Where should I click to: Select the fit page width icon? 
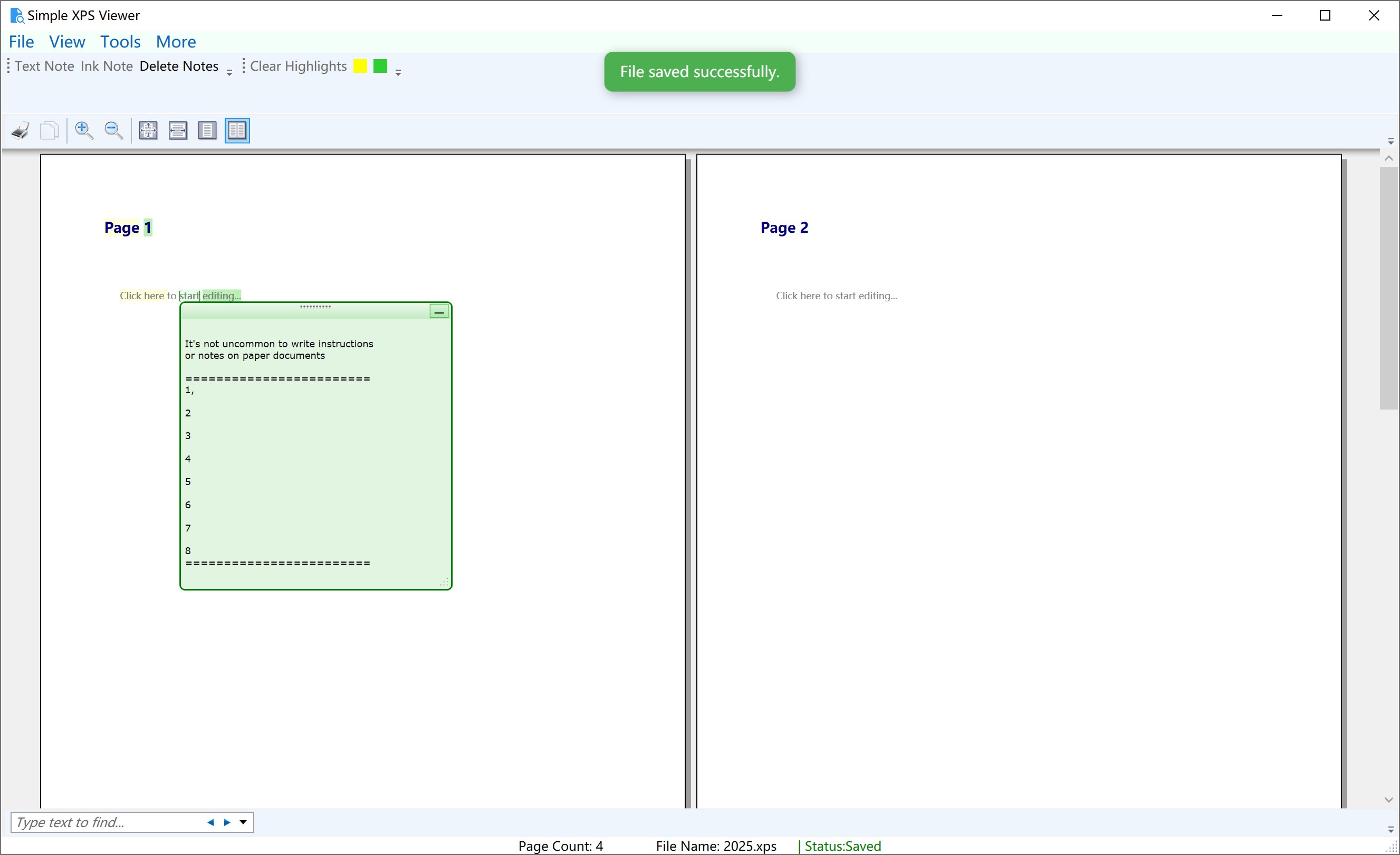178,130
